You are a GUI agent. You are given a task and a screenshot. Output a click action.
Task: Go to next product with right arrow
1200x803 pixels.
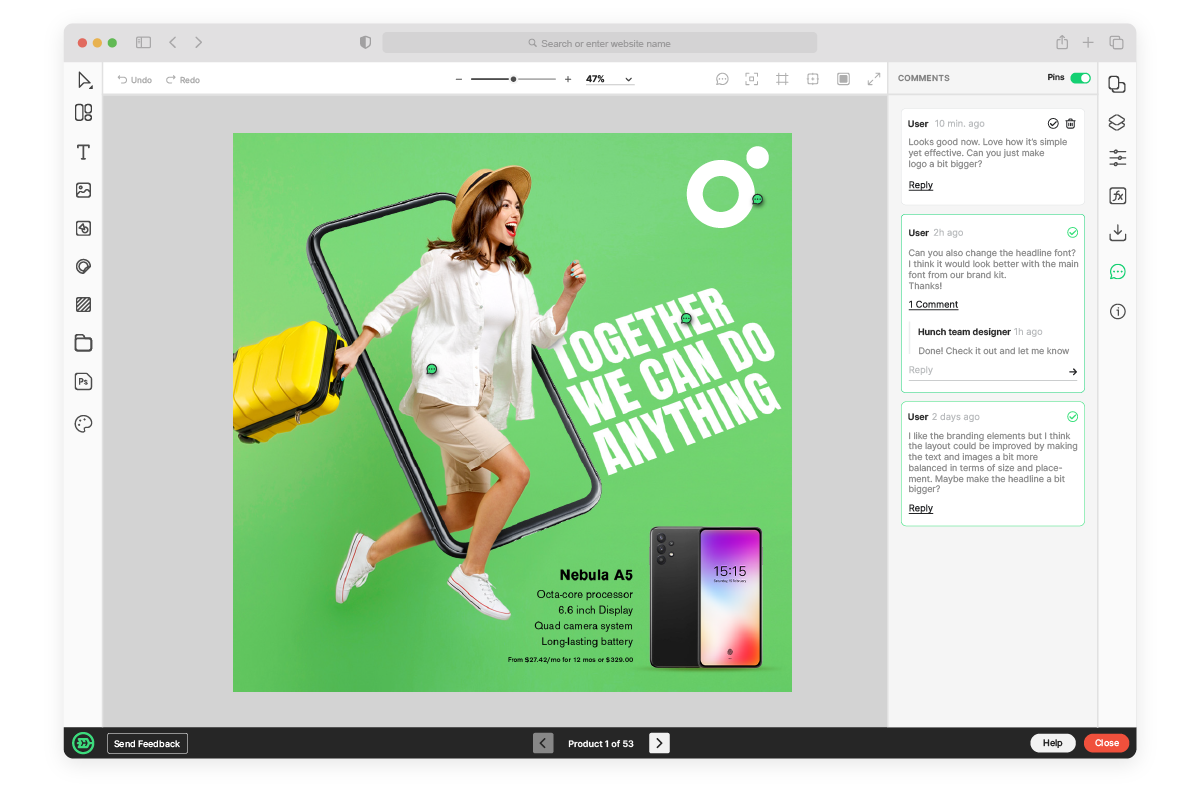pyautogui.click(x=659, y=743)
